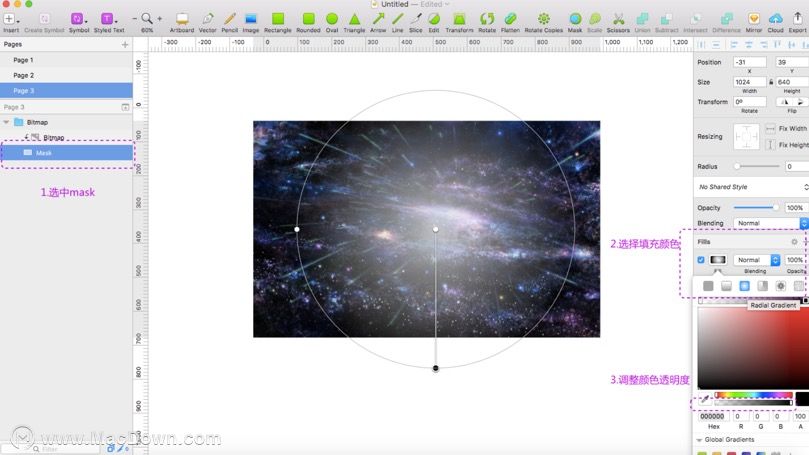Click the Scissors toolbar icon
Image resolution: width=809 pixels, height=455 pixels.
618,19
